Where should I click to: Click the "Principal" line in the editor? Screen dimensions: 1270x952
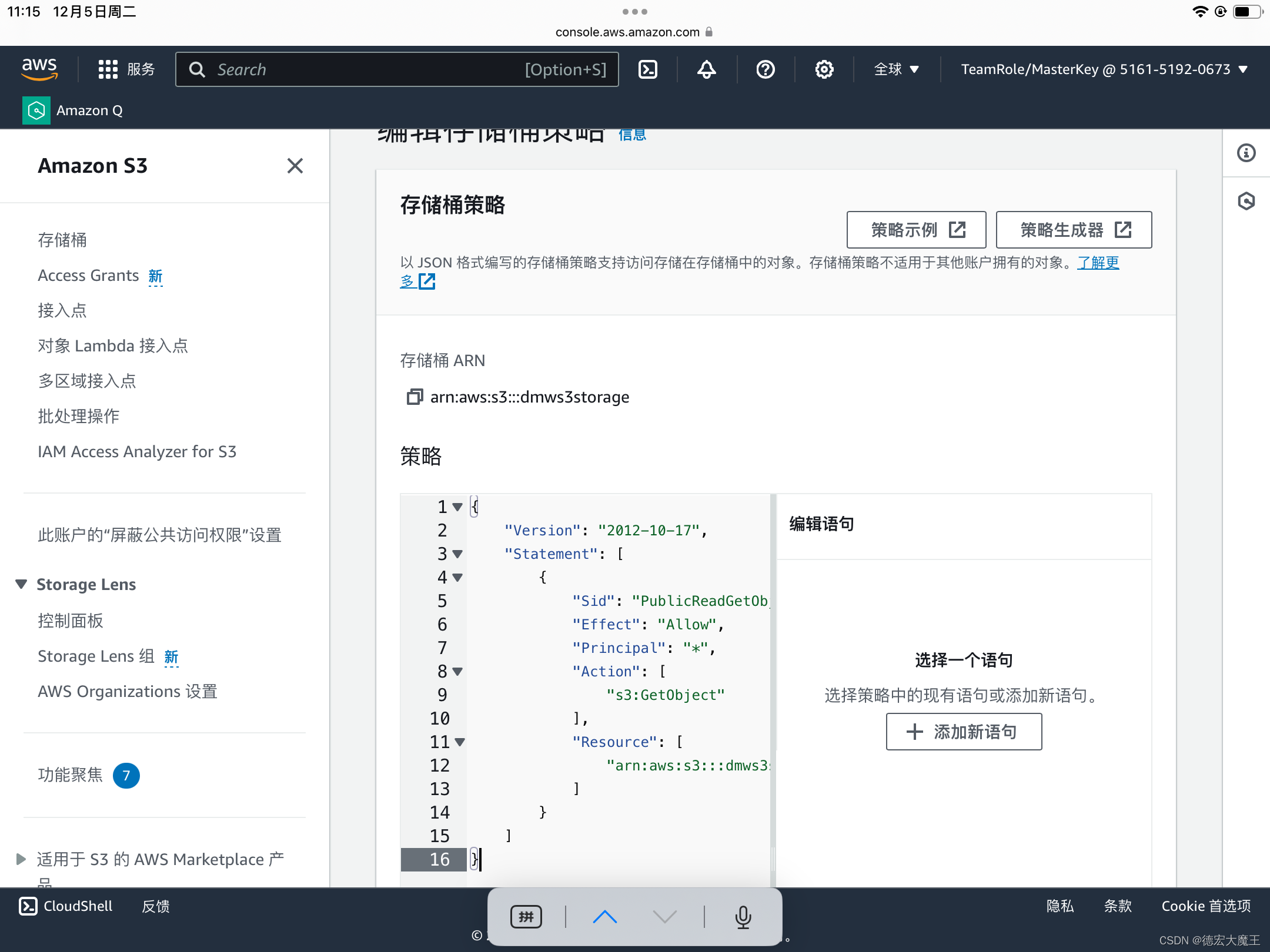pyautogui.click(x=644, y=648)
